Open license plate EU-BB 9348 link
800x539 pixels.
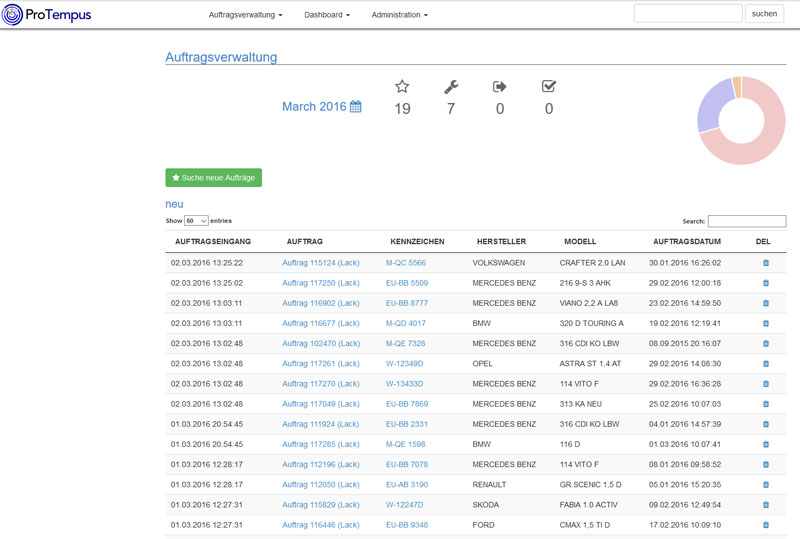point(407,525)
